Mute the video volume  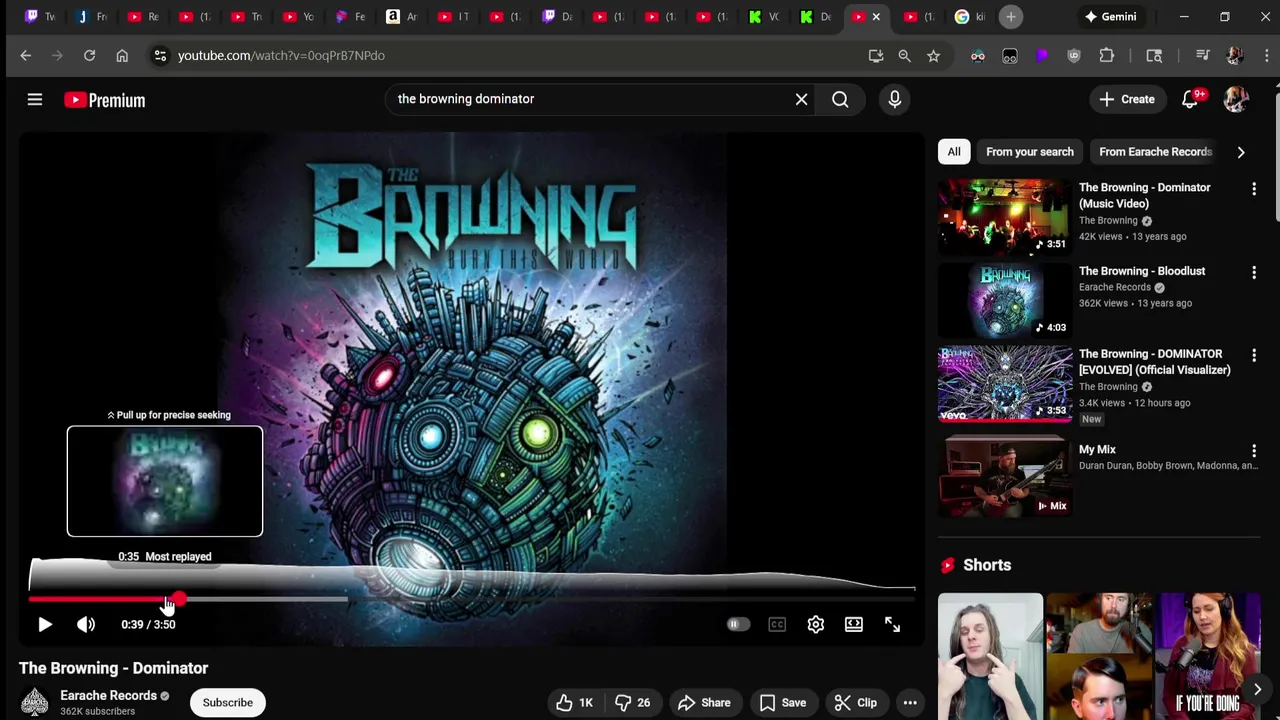click(86, 624)
